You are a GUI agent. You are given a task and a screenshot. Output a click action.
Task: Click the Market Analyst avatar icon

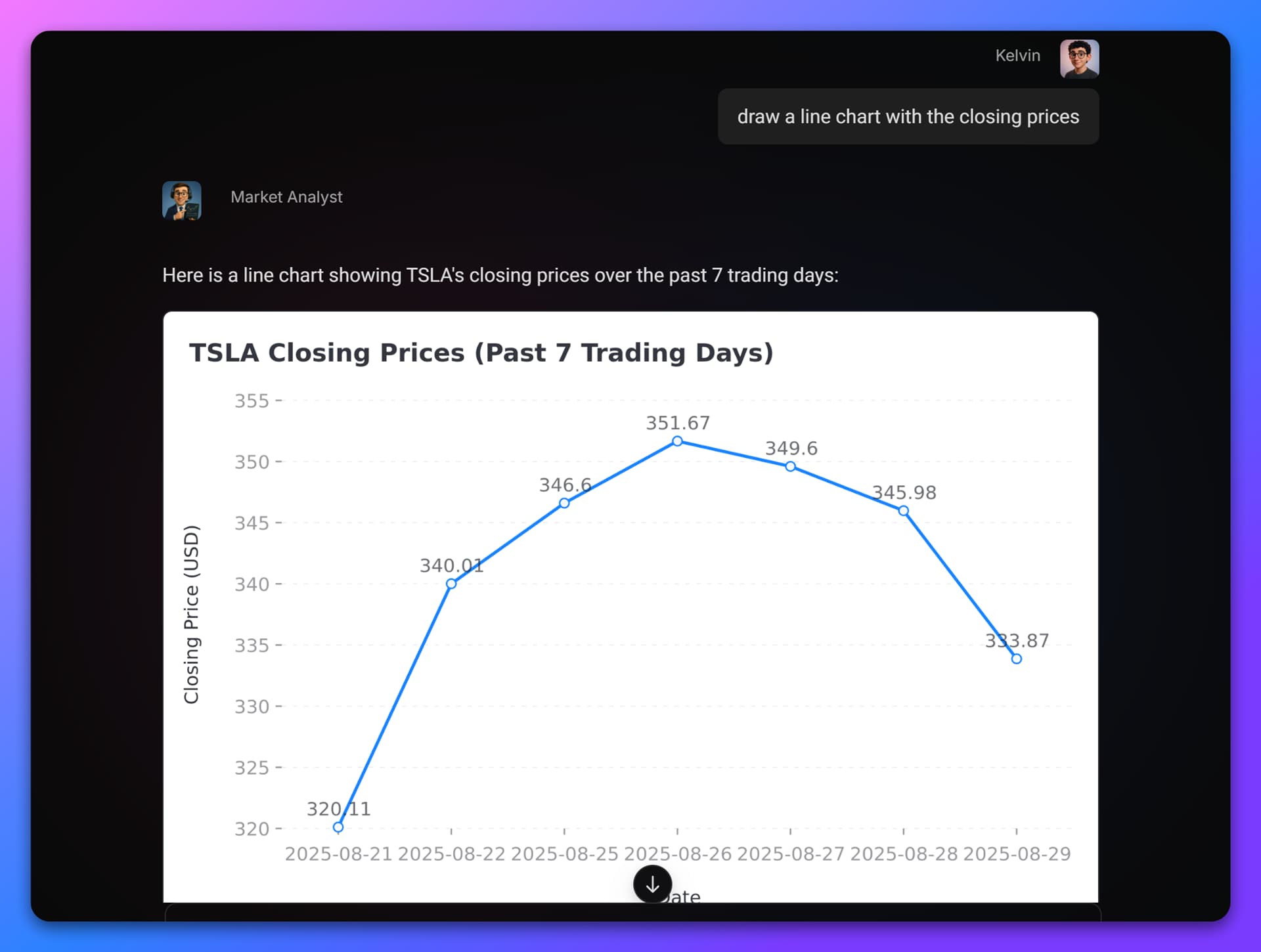pyautogui.click(x=182, y=200)
